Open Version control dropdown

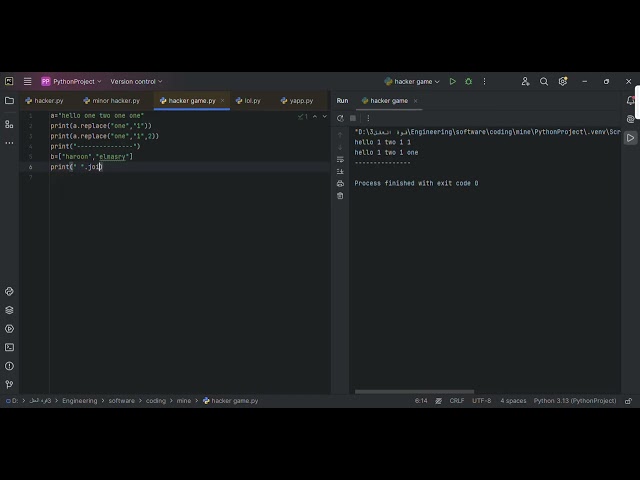(136, 82)
